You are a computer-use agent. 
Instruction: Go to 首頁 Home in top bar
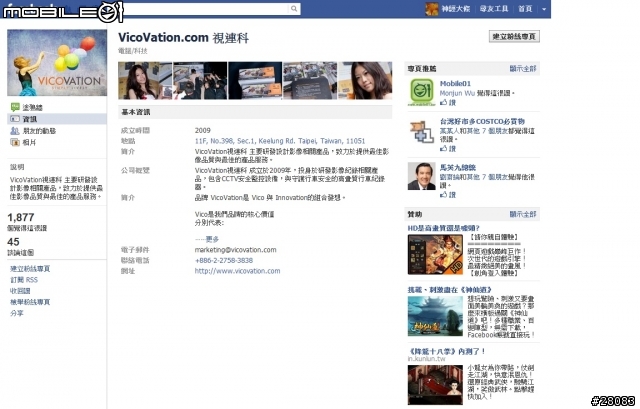[525, 9]
